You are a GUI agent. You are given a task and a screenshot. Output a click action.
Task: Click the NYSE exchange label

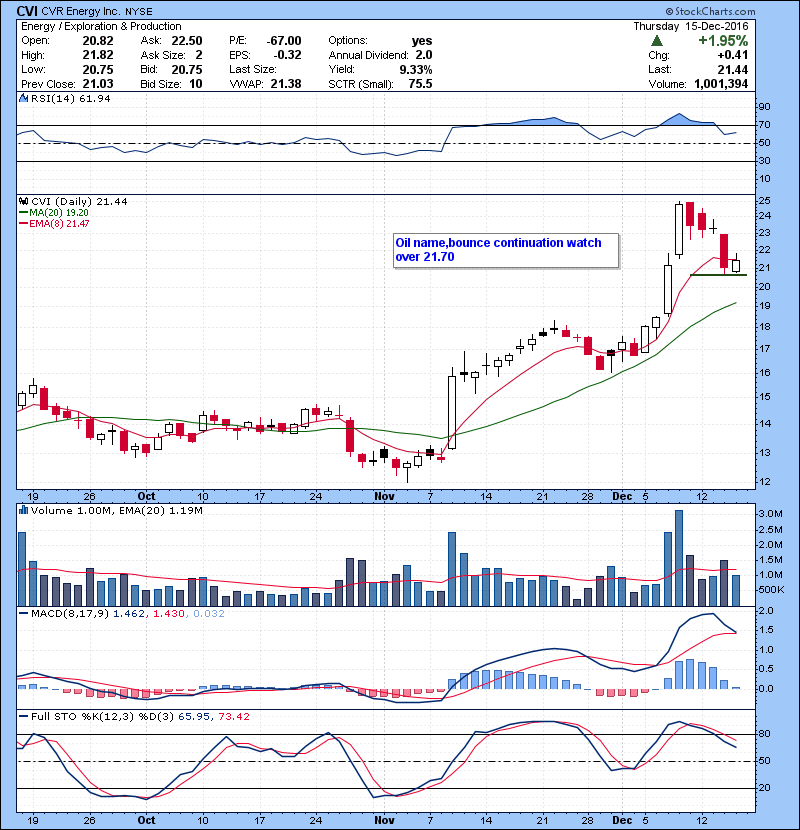click(139, 12)
